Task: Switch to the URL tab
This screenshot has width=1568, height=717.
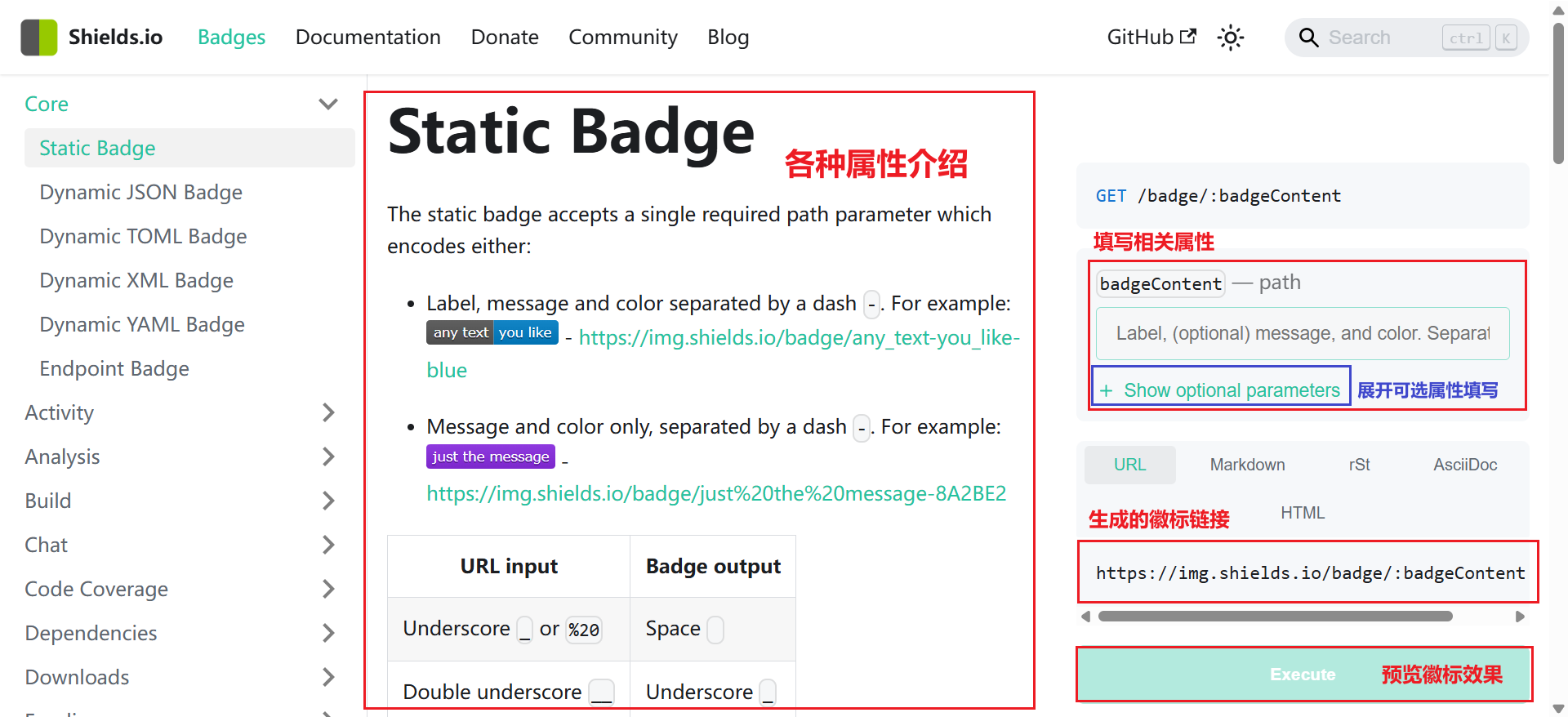Action: (1130, 465)
